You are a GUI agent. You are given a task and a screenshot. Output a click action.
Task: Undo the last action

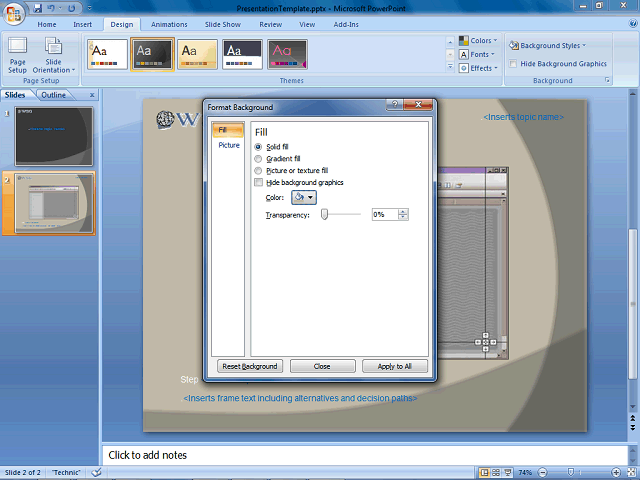click(51, 8)
